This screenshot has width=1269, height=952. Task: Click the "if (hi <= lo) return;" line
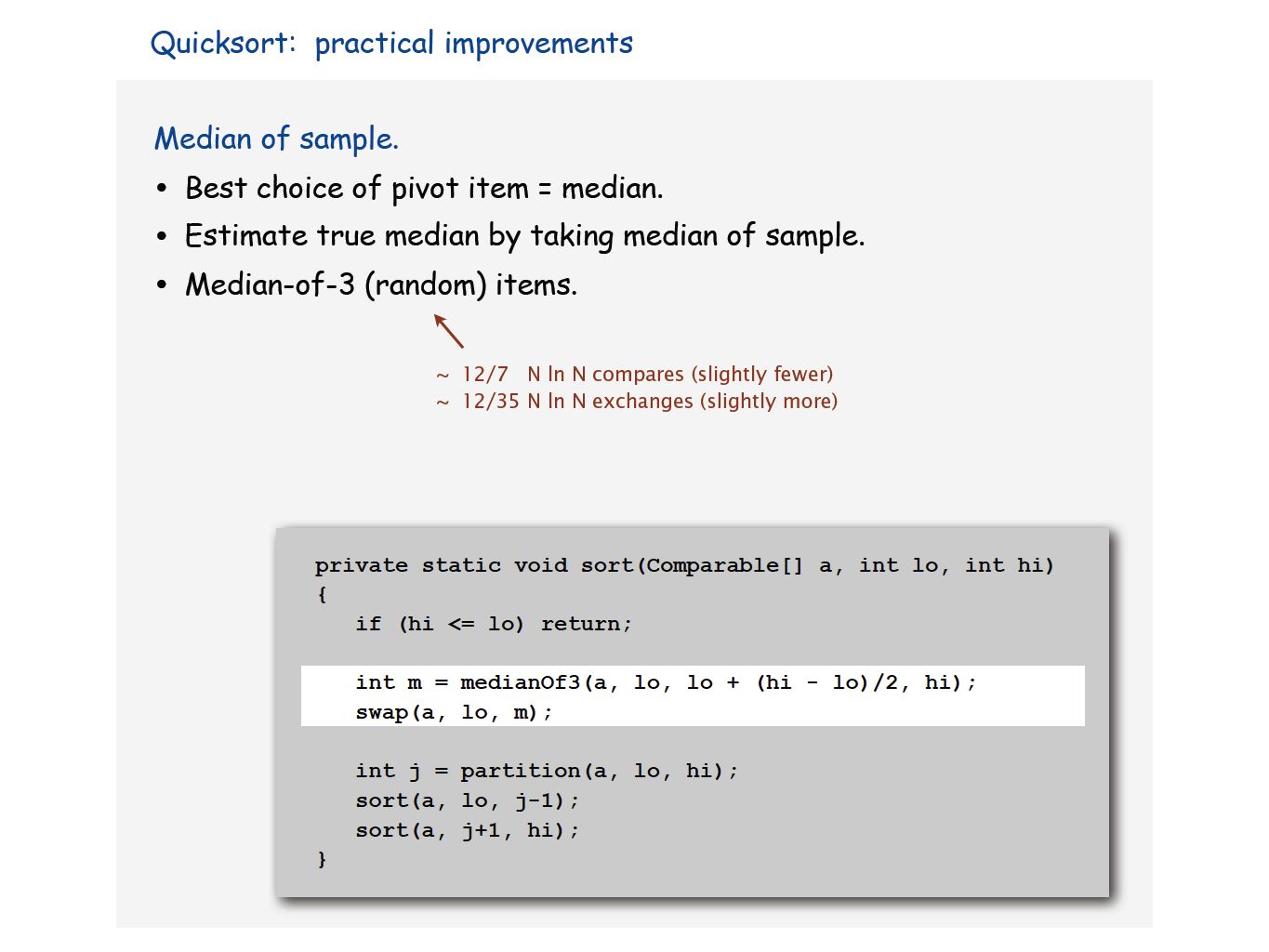click(494, 624)
